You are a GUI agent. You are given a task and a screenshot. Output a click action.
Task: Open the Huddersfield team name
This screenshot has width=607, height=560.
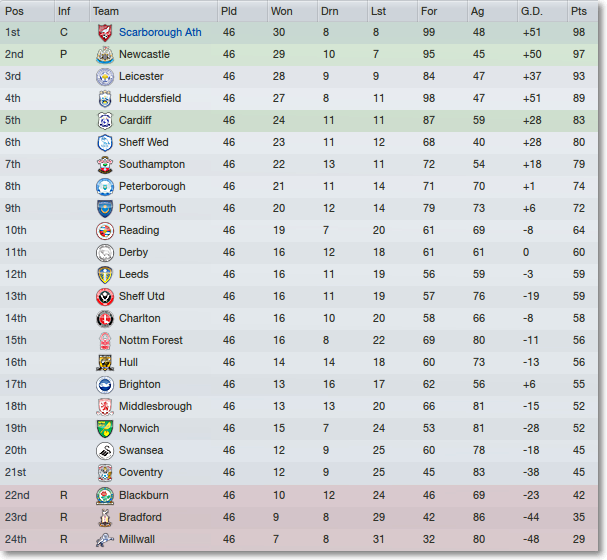150,98
